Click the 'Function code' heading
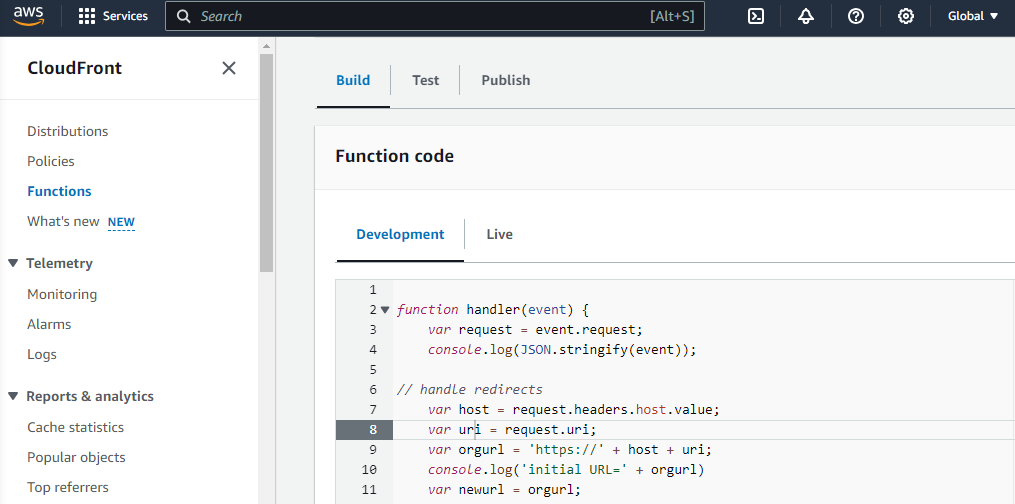Image resolution: width=1015 pixels, height=504 pixels. [x=394, y=156]
